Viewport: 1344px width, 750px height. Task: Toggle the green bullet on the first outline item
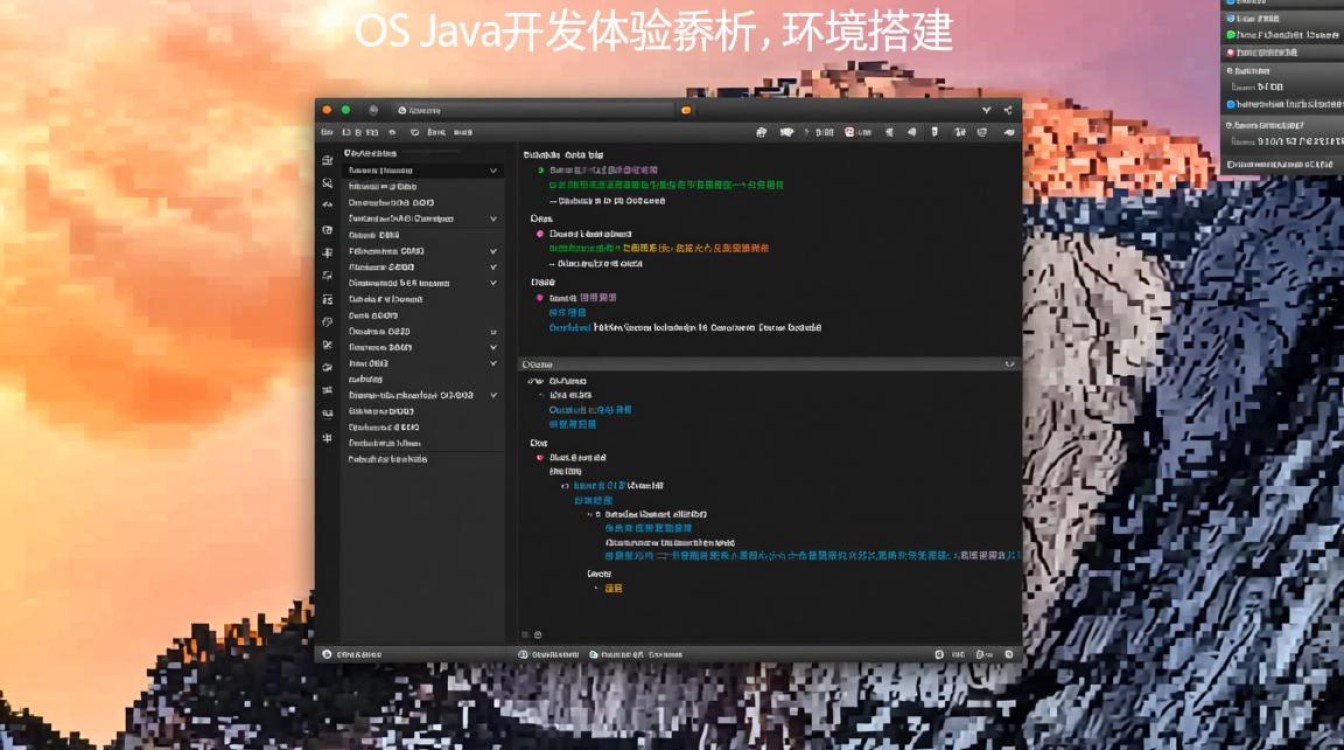pos(538,170)
